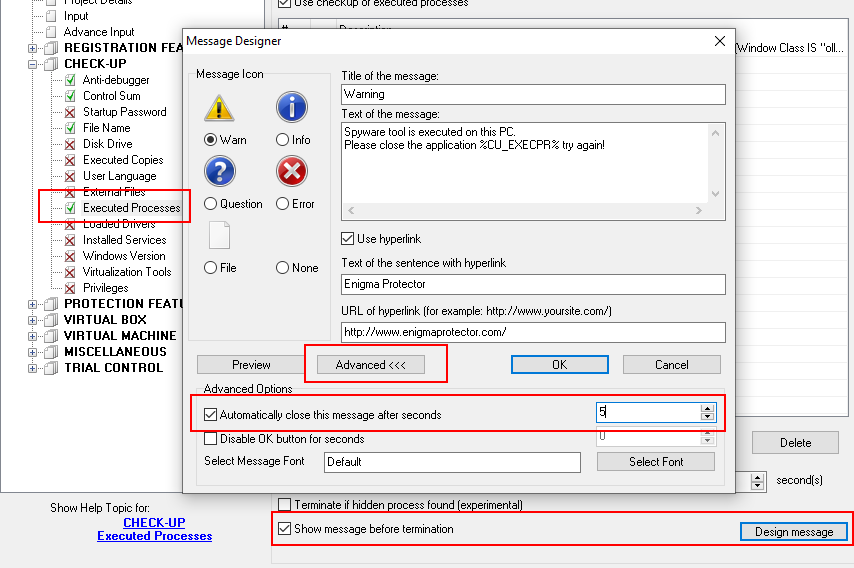Screen dimensions: 854x568
Task: Click the blue Info icon
Action: tap(292, 107)
